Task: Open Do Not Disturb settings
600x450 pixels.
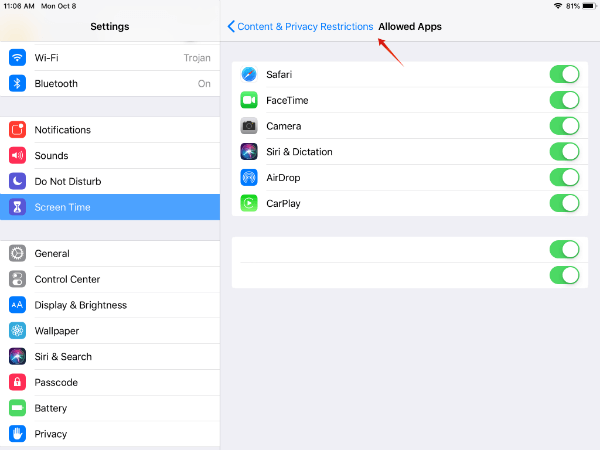Action: (110, 181)
